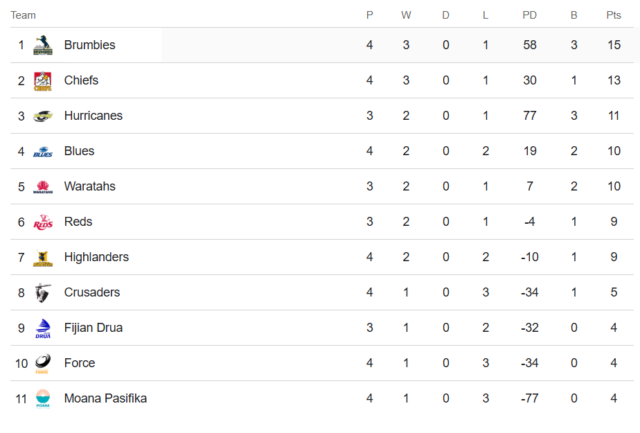The image size is (640, 433).
Task: Open the Chiefs team name link
Action: [81, 80]
